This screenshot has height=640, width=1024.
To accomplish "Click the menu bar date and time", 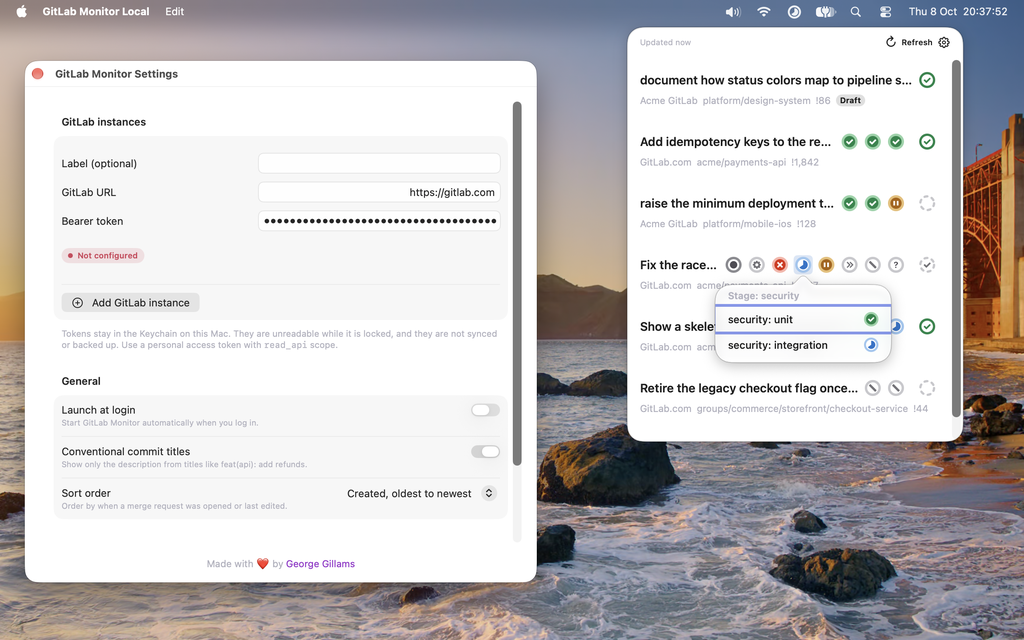I will coord(958,12).
